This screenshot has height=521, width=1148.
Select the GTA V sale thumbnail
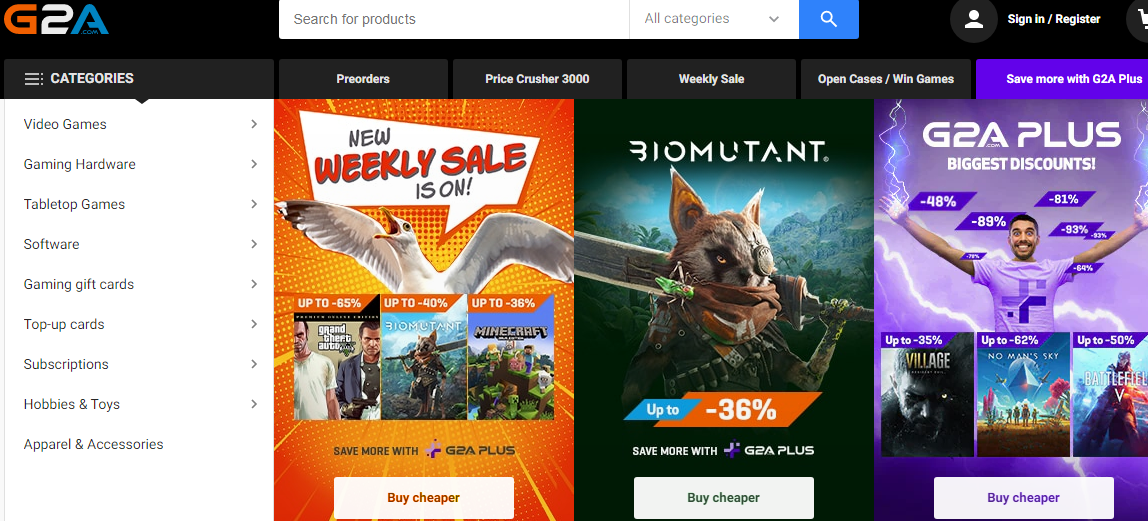point(337,357)
